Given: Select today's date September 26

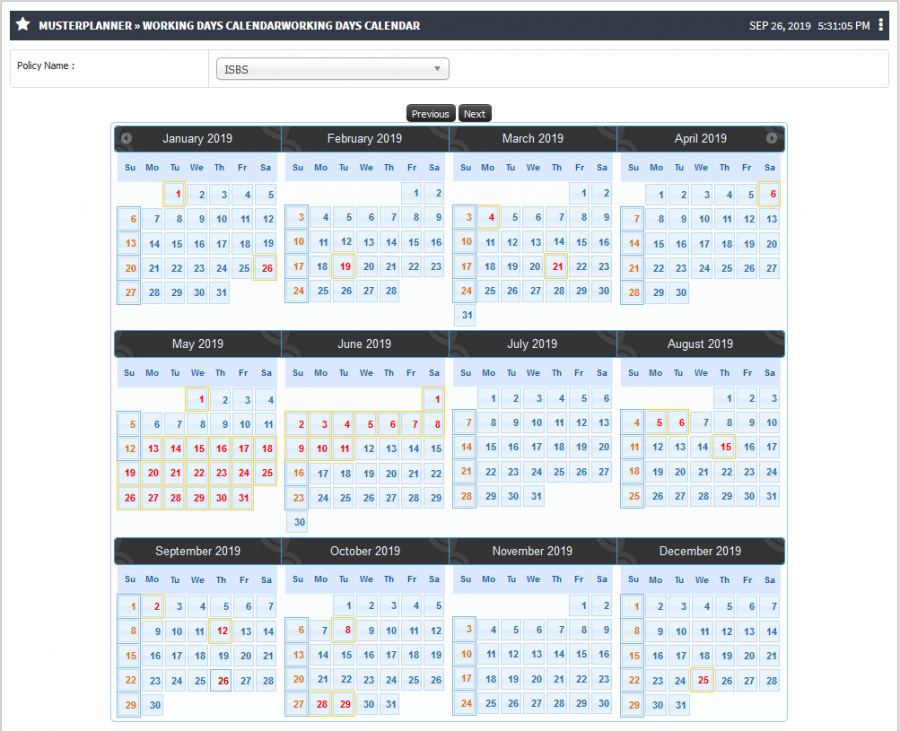Looking at the screenshot, I should click(221, 681).
